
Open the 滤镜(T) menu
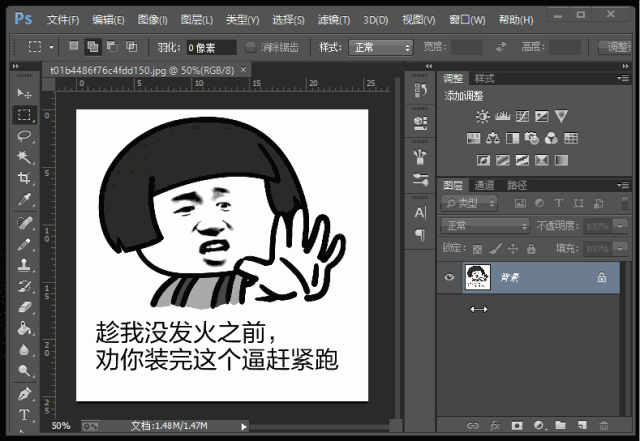tap(334, 19)
